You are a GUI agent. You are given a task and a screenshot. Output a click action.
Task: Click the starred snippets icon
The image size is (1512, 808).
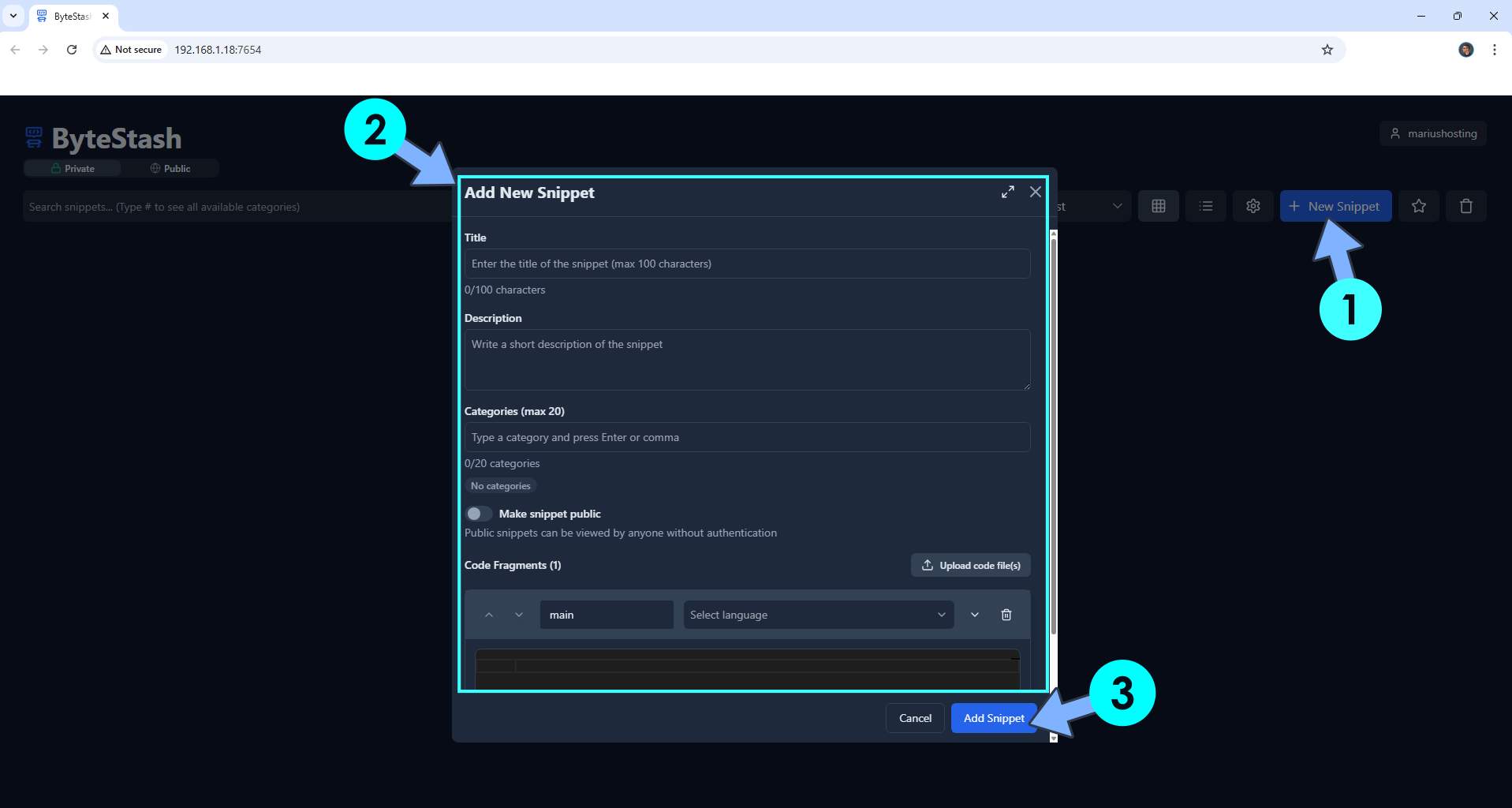(x=1418, y=206)
